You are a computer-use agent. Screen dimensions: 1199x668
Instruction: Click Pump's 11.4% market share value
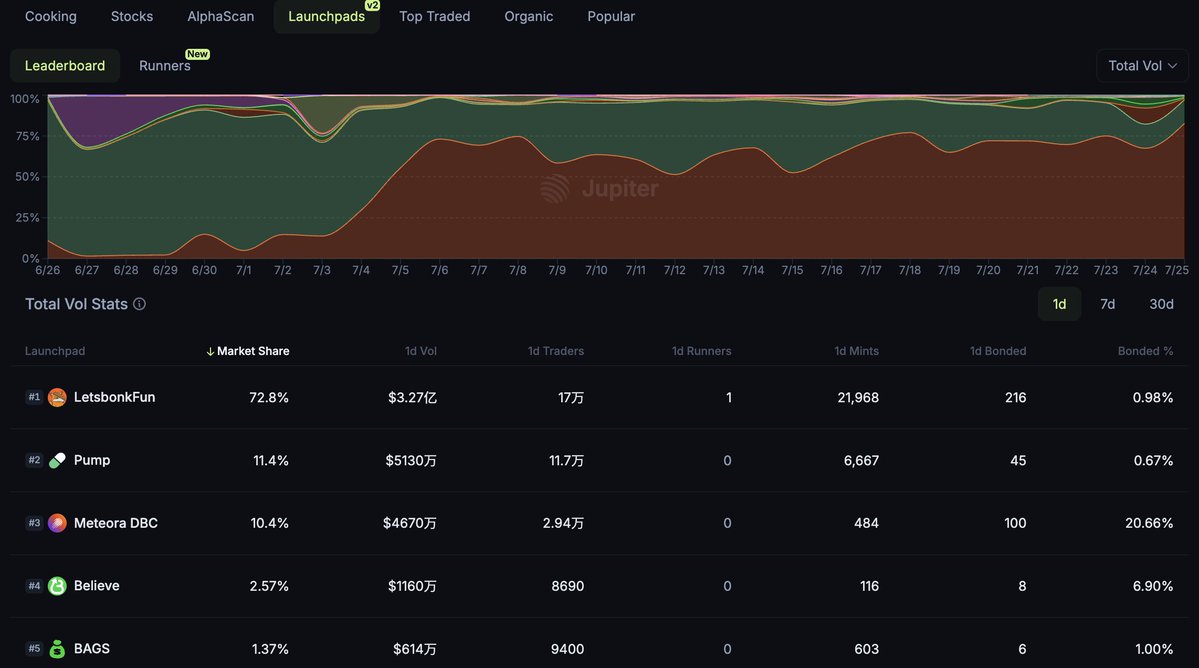[x=271, y=460]
